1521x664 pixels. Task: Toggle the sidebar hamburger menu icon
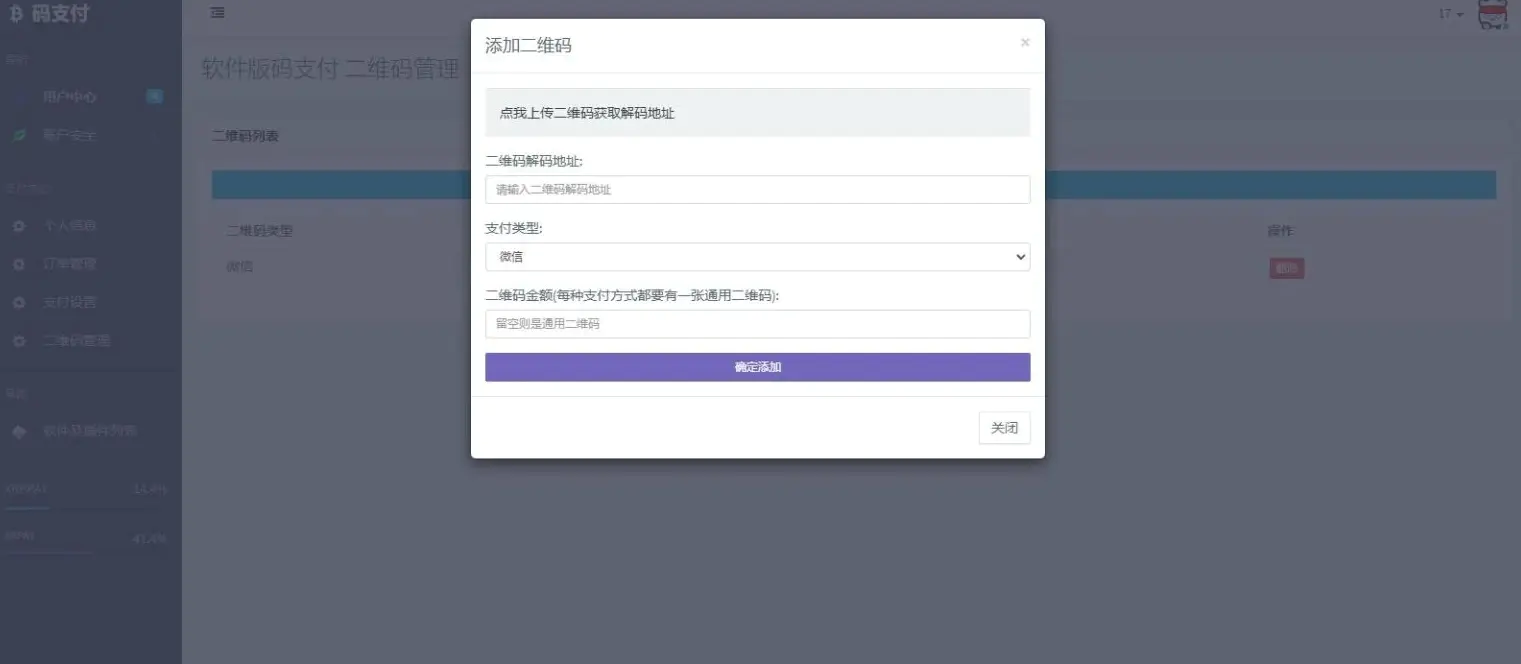click(217, 13)
